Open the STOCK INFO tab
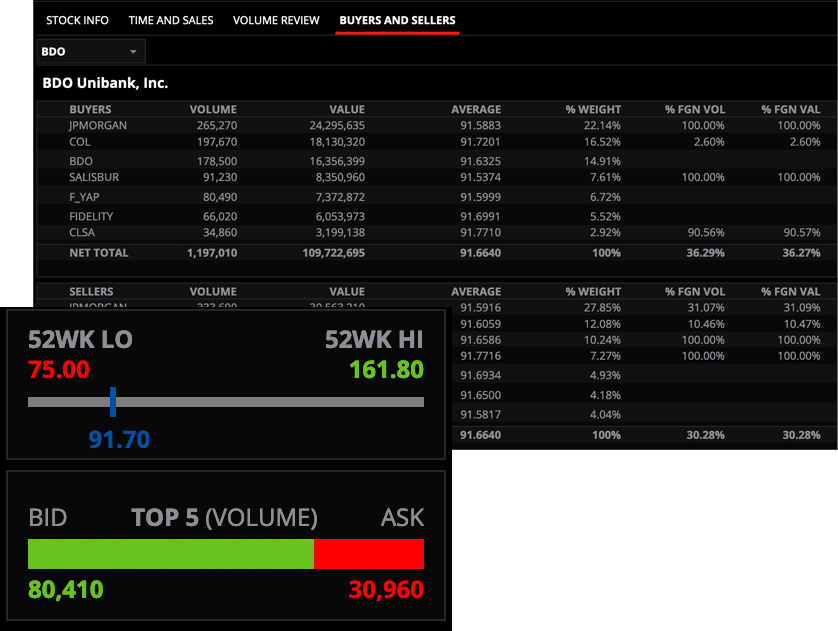 77,20
